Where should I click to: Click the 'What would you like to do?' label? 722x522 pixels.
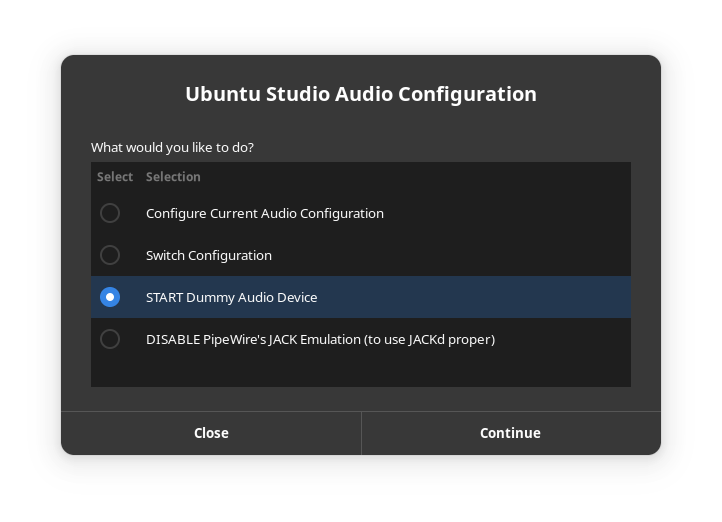pos(172,147)
